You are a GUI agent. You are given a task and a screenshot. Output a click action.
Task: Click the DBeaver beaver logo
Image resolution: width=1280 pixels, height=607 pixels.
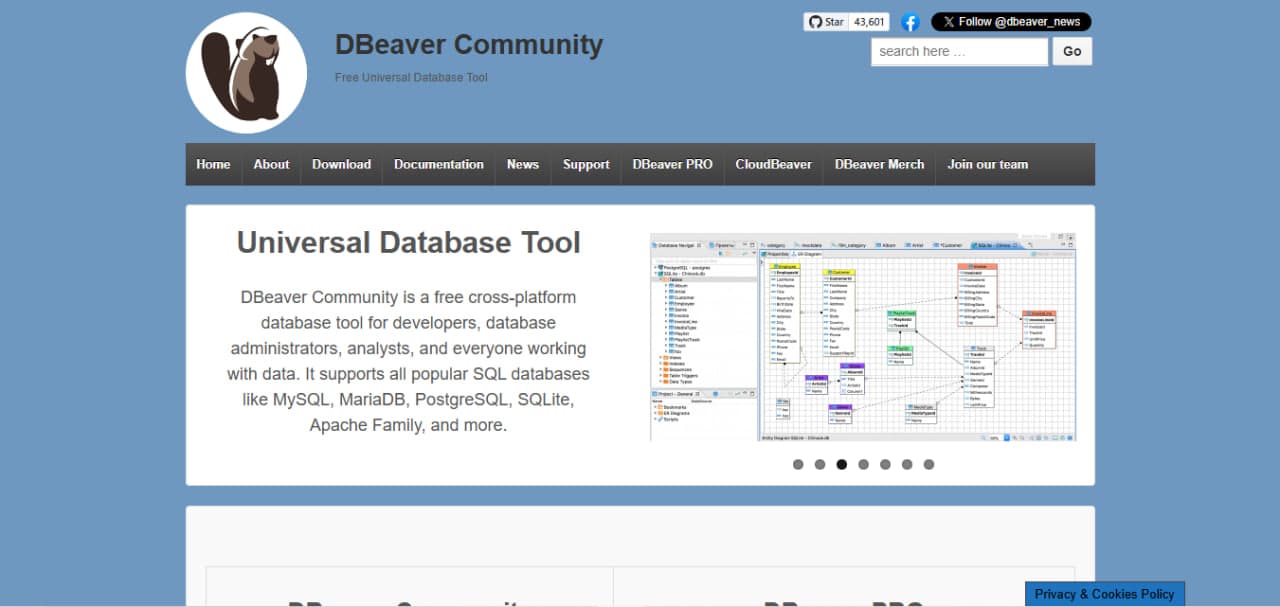click(246, 73)
